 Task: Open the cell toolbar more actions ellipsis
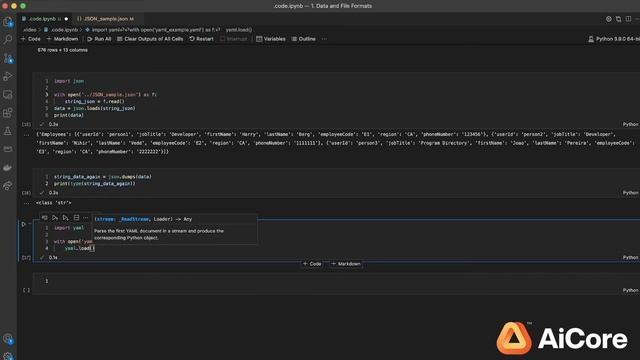[x=86, y=218]
